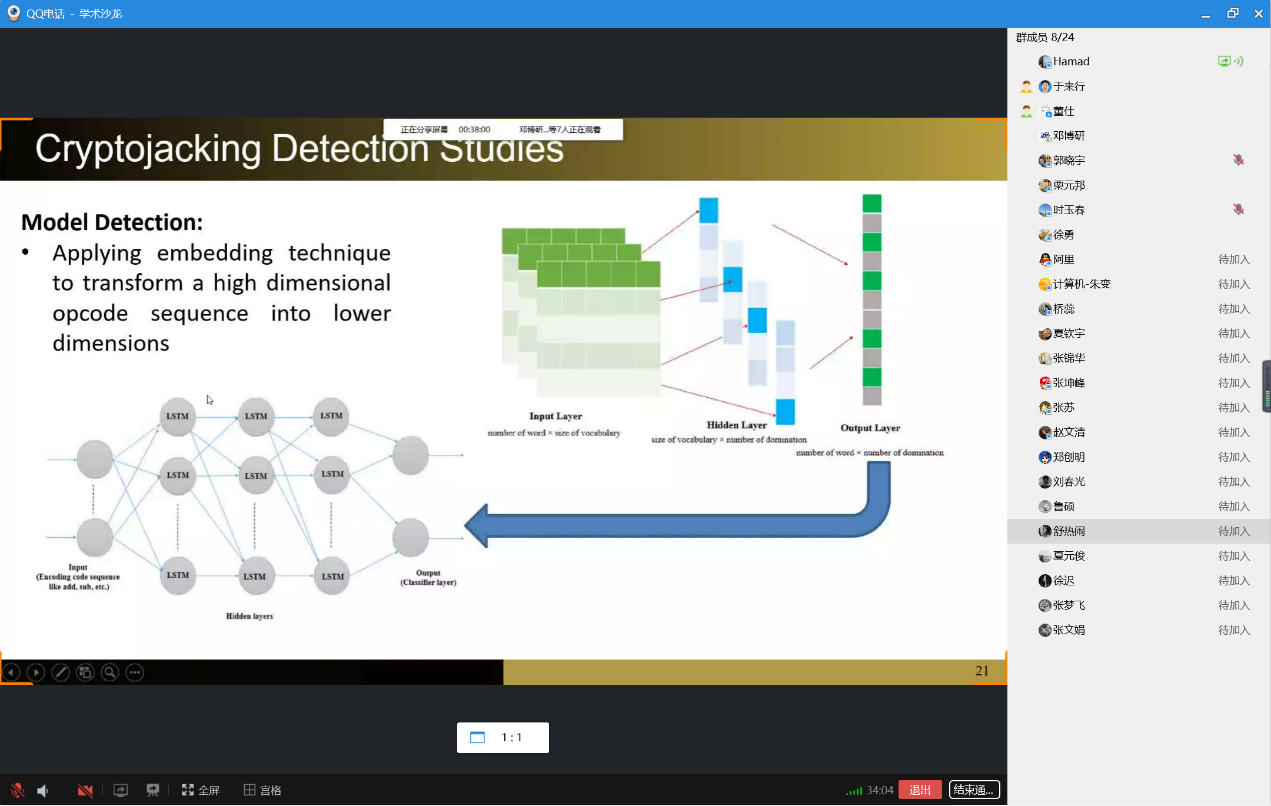Click 赵文洁's avatar
1271x806 pixels.
pyautogui.click(x=1045, y=432)
